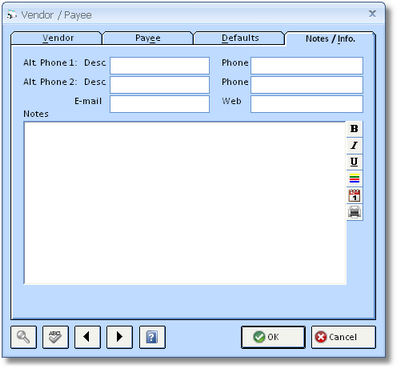Click the app icon in the title bar
397x369 pixels.
click(x=12, y=15)
